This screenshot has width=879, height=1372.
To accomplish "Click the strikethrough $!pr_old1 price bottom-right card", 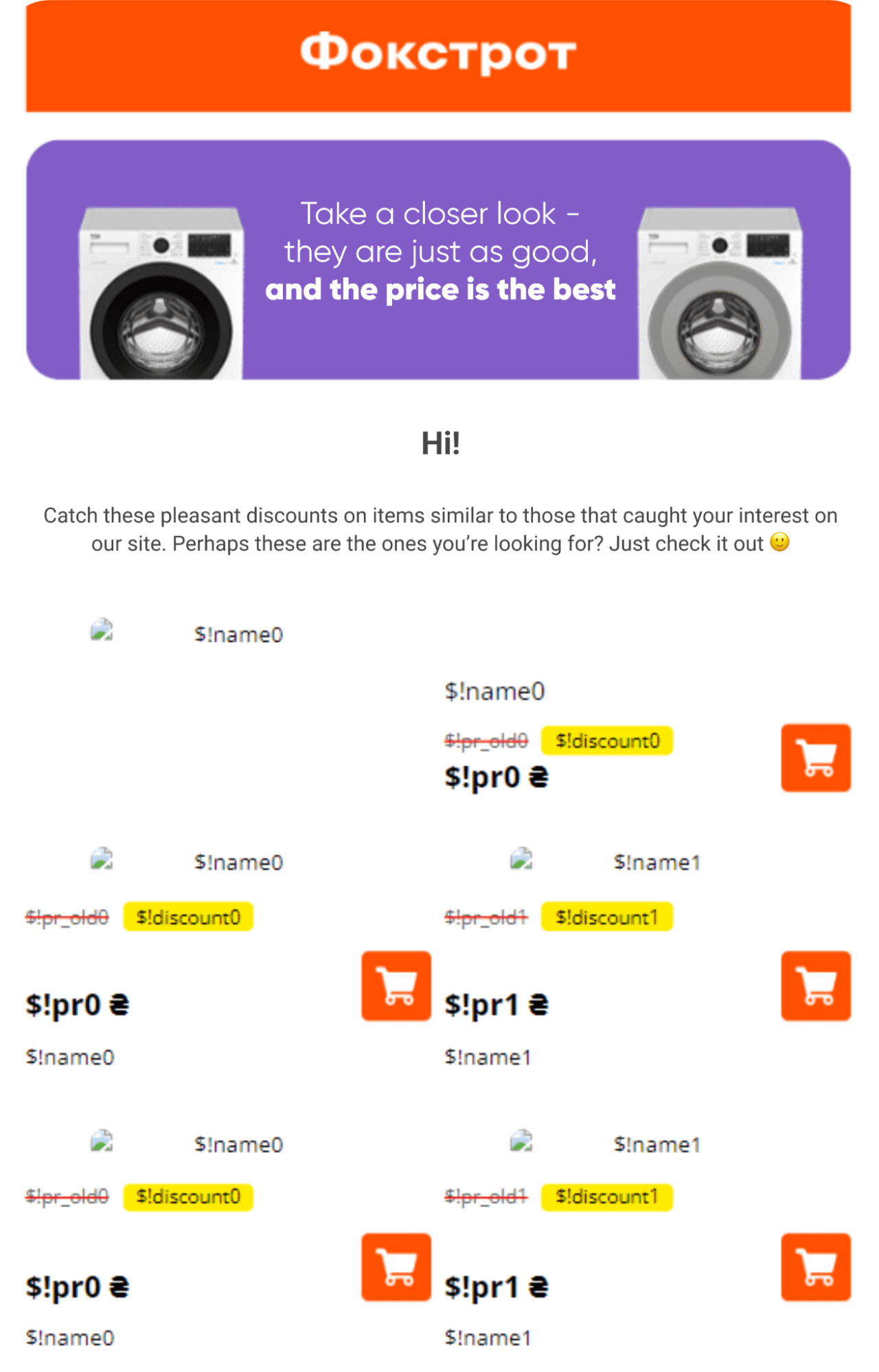I will point(487,1196).
